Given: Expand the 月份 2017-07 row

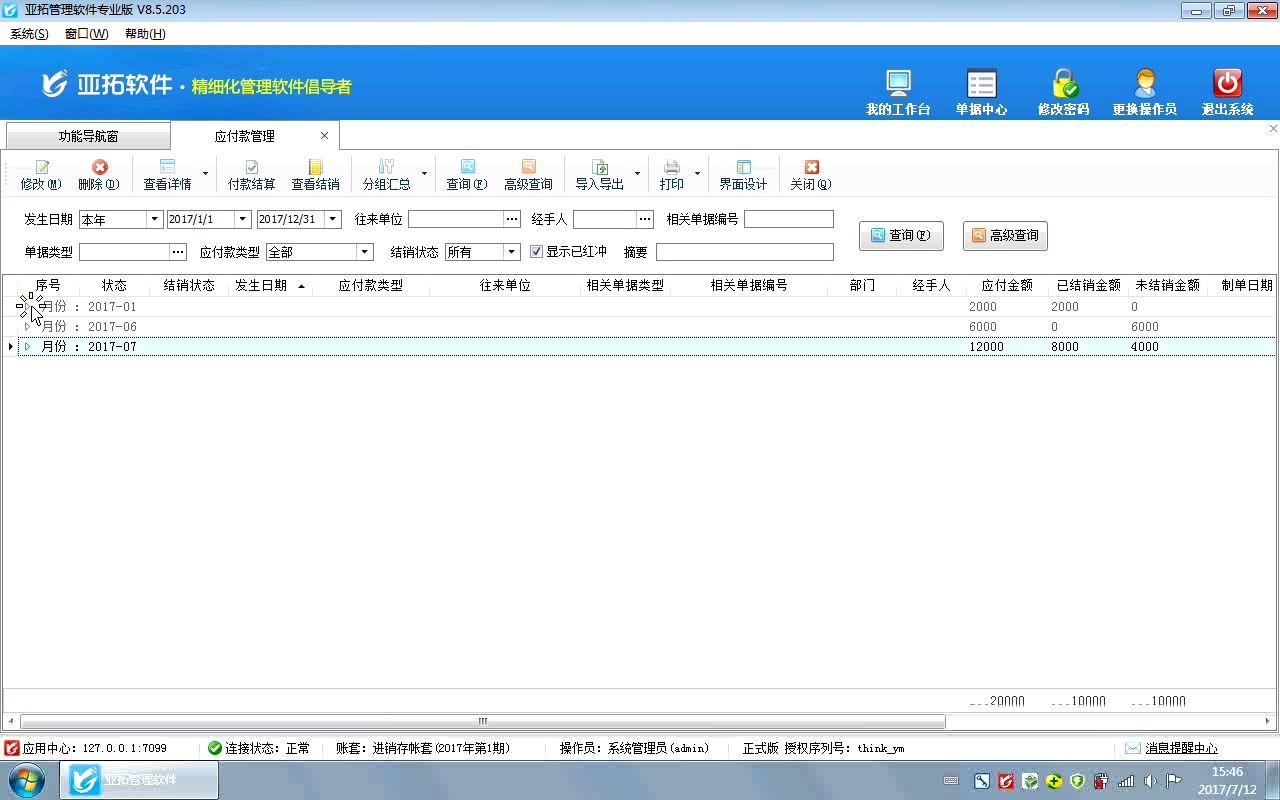Looking at the screenshot, I should [27, 346].
